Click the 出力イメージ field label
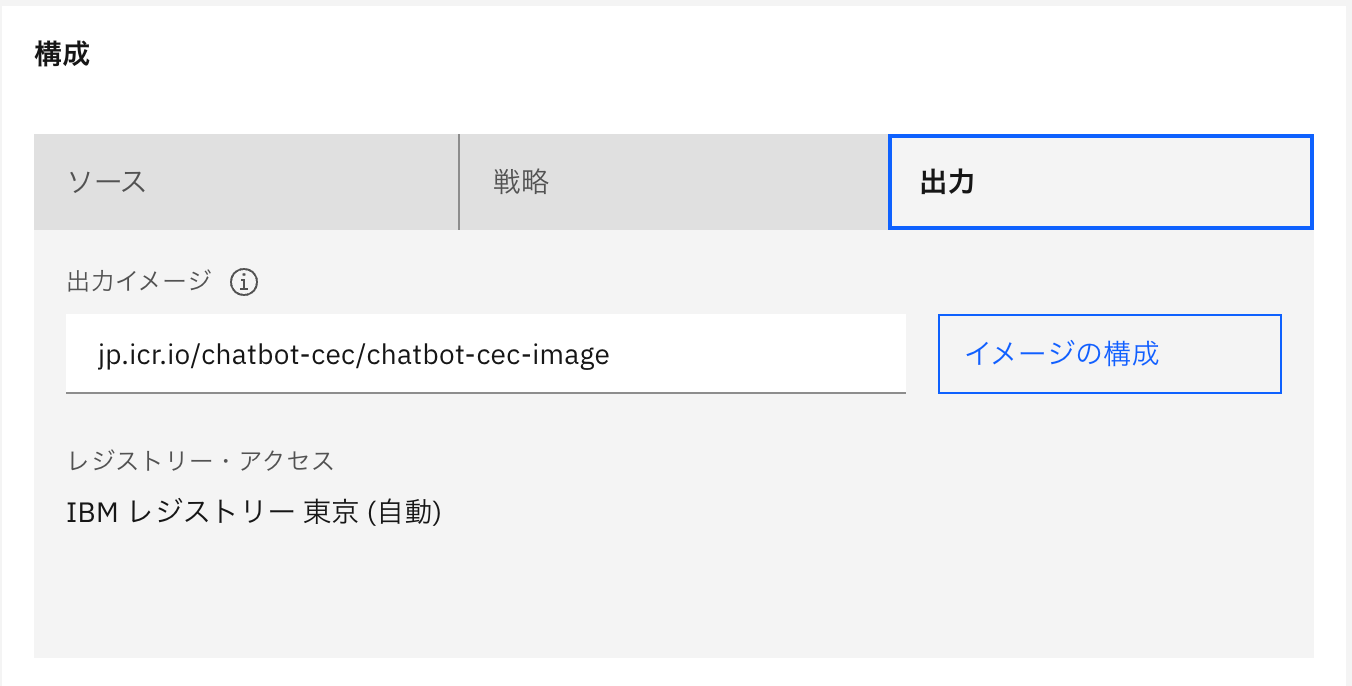1352x686 pixels. click(x=136, y=281)
